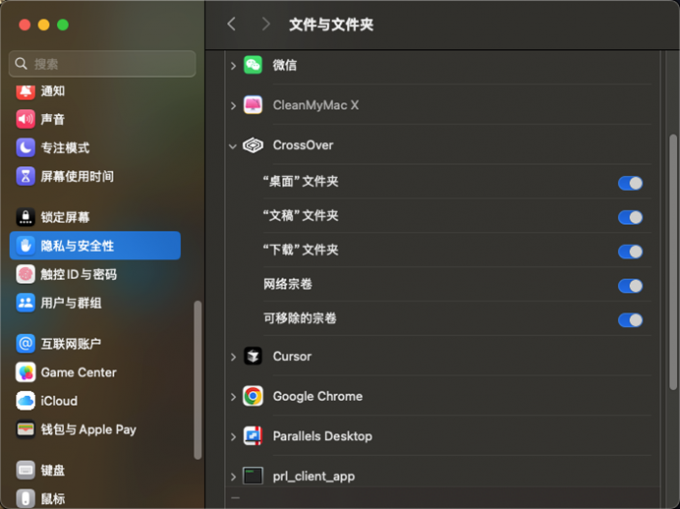This screenshot has height=509, width=680.
Task: Collapse the CrossOver permissions list
Action: click(233, 146)
